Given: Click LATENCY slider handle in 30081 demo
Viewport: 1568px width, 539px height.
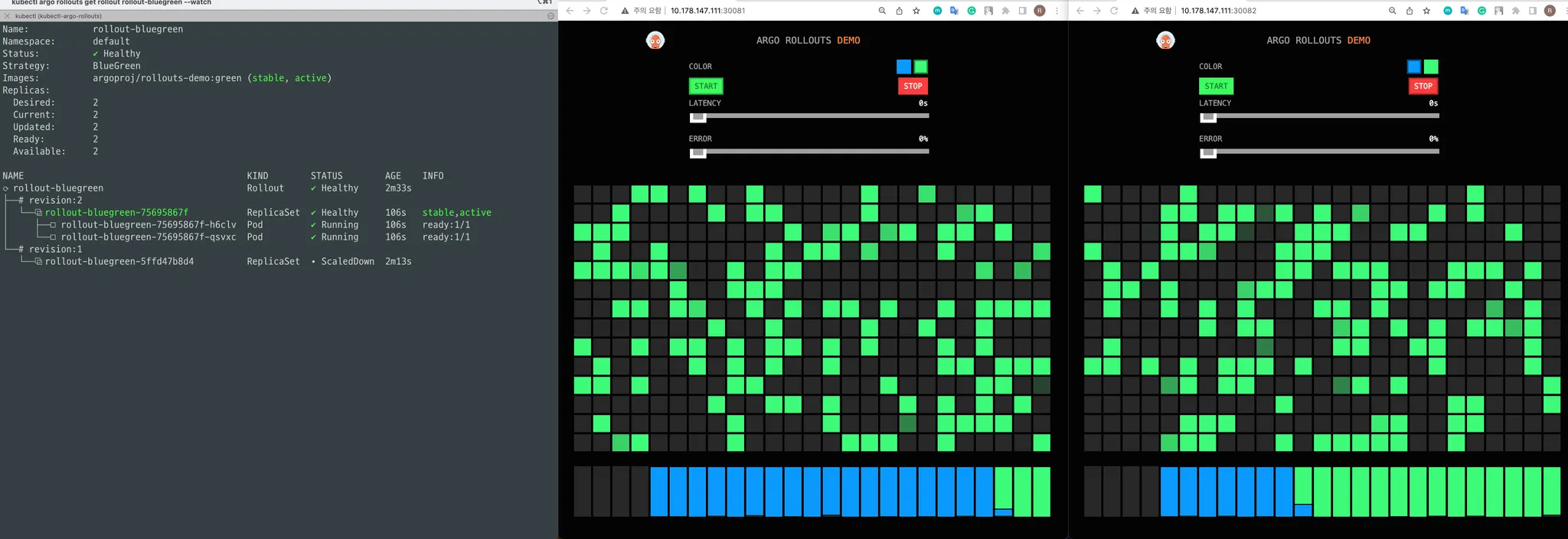Looking at the screenshot, I should (x=697, y=116).
